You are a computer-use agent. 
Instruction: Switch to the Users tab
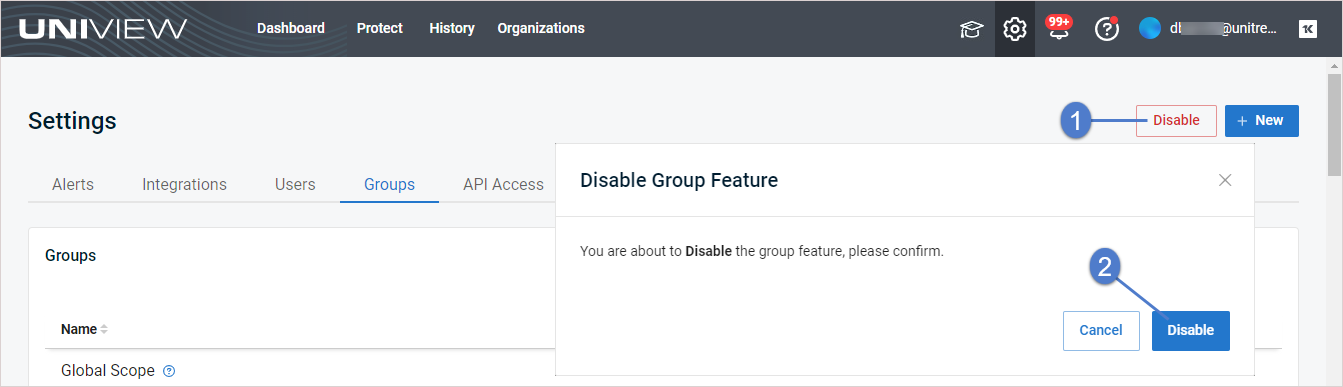point(295,184)
